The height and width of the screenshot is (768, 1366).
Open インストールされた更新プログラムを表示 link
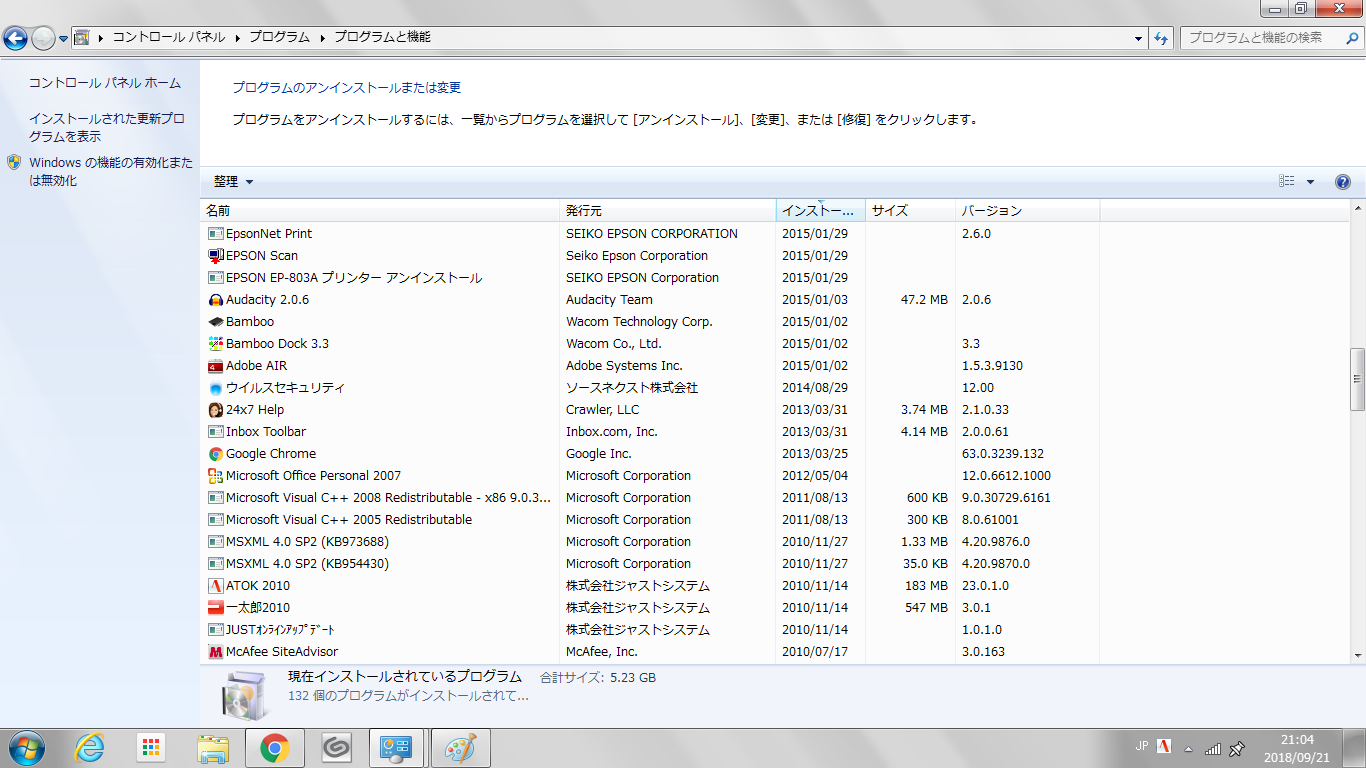point(107,128)
